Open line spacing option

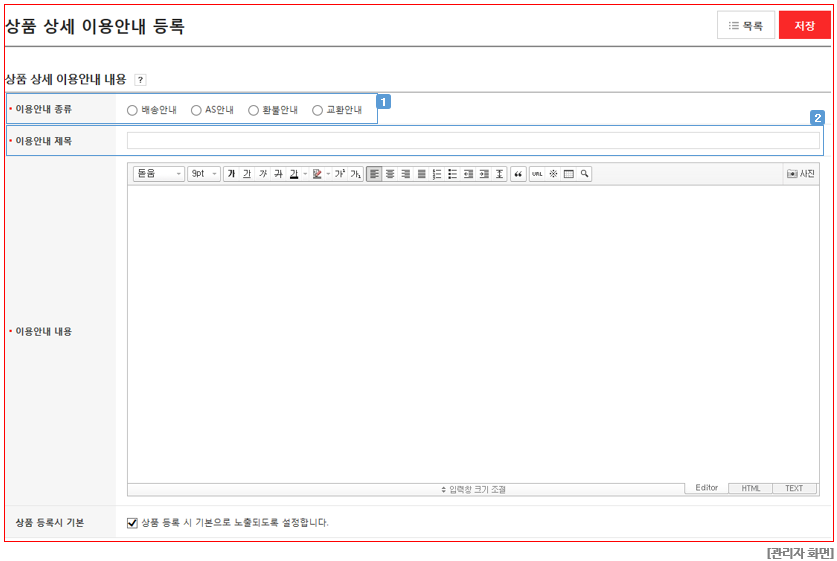pyautogui.click(x=499, y=174)
